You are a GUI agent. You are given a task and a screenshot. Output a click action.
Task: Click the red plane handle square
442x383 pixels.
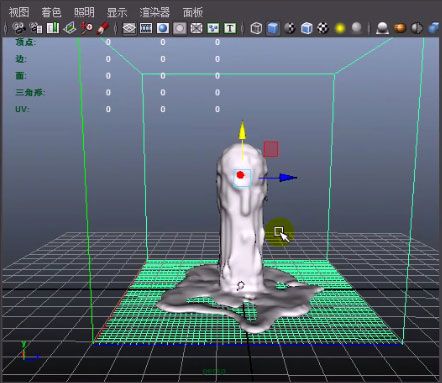[x=271, y=149]
